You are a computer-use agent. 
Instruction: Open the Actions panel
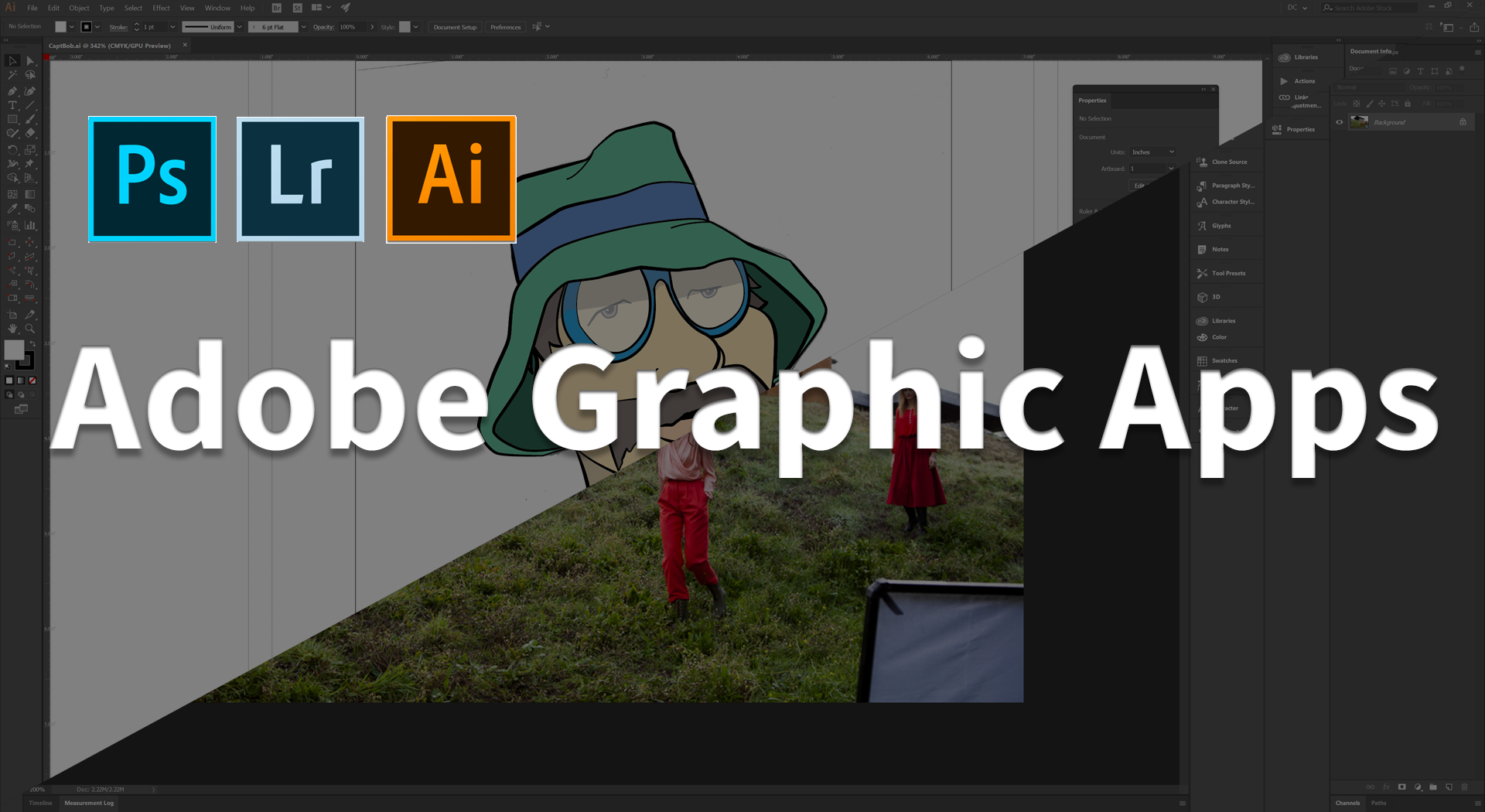(1297, 81)
